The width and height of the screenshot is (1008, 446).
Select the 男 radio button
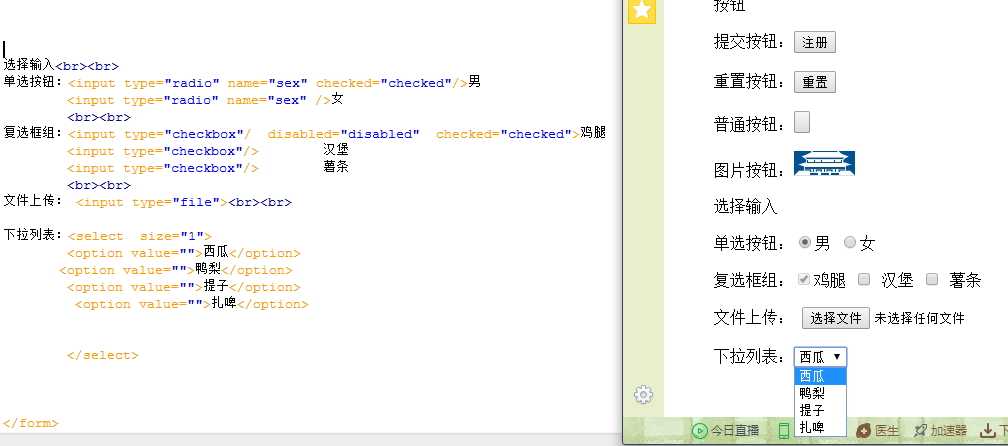click(805, 243)
